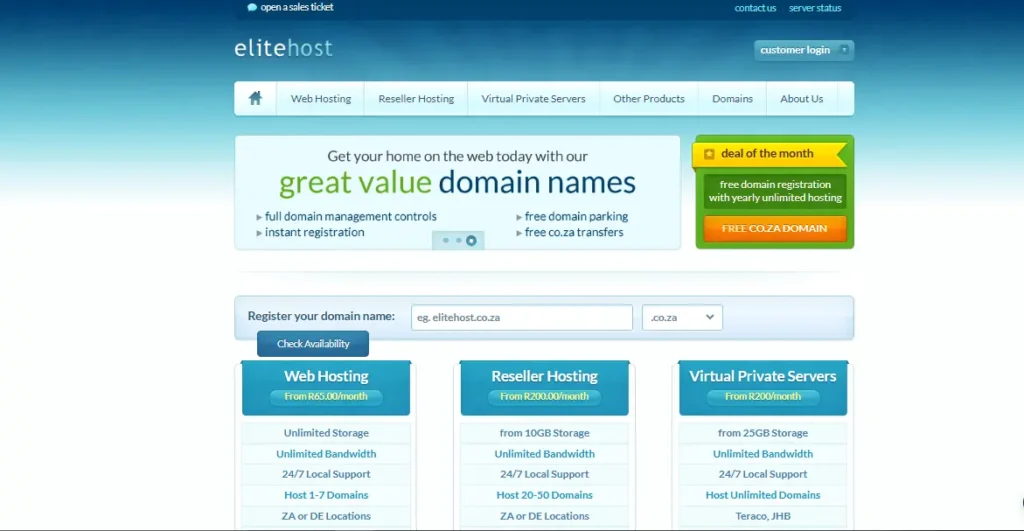
Task: Click the Web Hosting plan header
Action: [326, 388]
